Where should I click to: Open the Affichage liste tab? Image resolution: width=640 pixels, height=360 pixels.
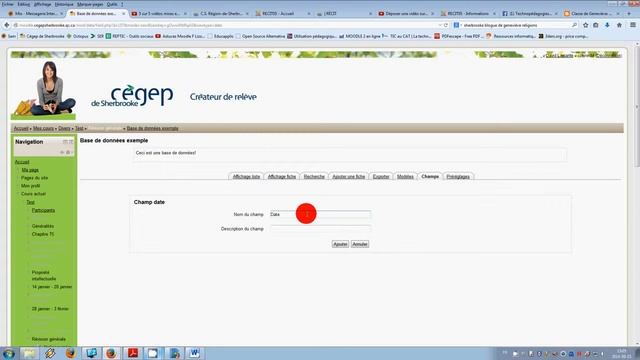(246, 177)
